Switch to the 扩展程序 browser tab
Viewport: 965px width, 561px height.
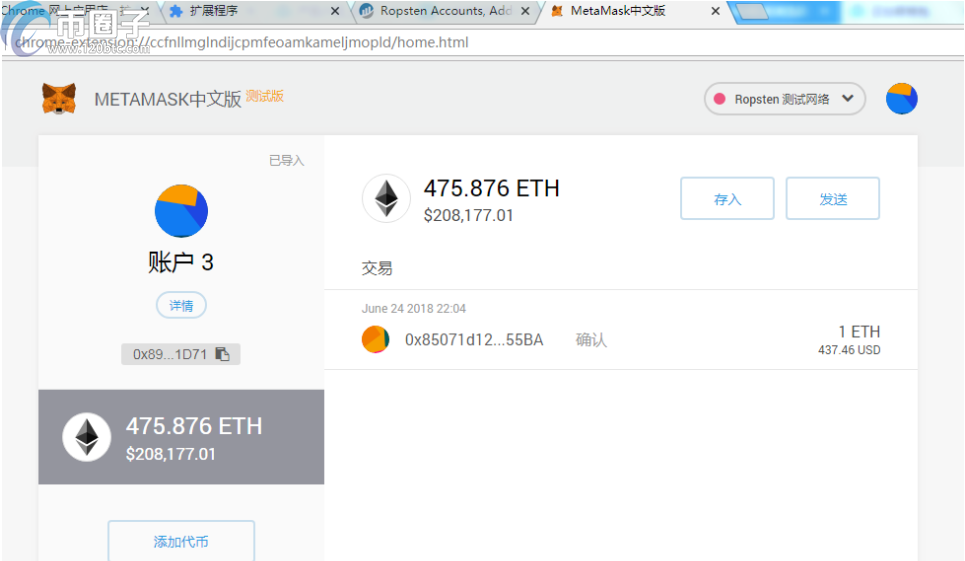tap(254, 11)
